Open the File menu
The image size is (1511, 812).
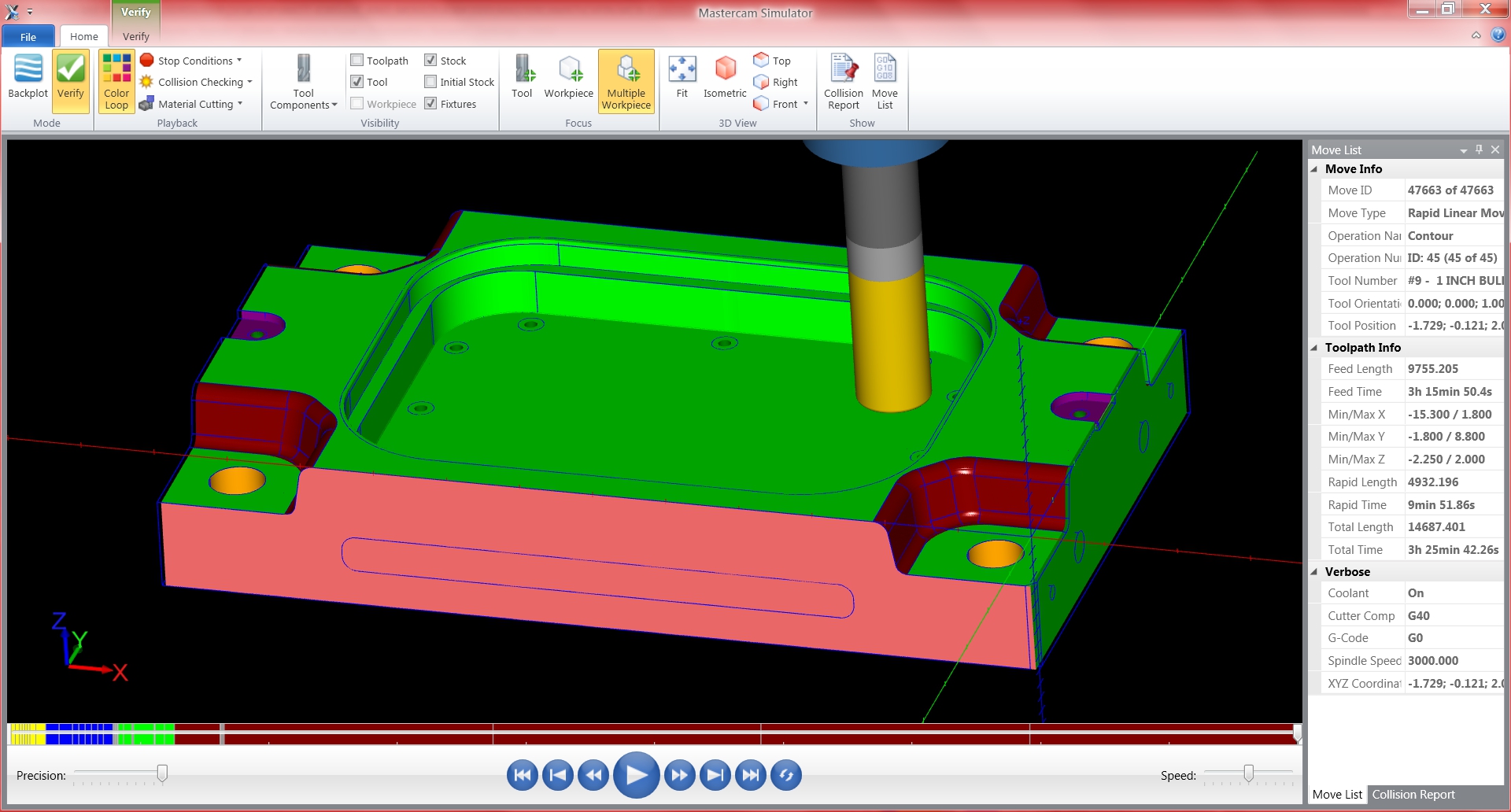coord(28,36)
